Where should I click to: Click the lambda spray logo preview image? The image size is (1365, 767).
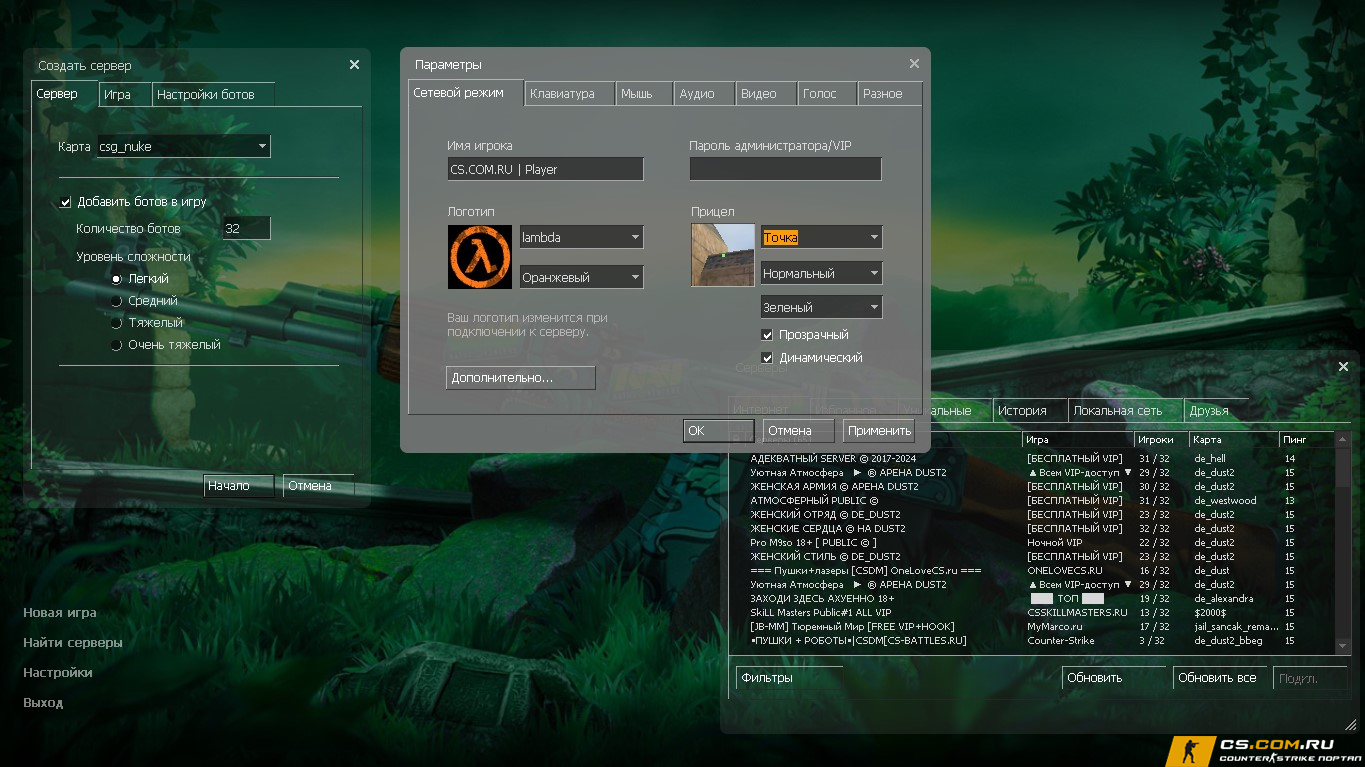point(480,257)
